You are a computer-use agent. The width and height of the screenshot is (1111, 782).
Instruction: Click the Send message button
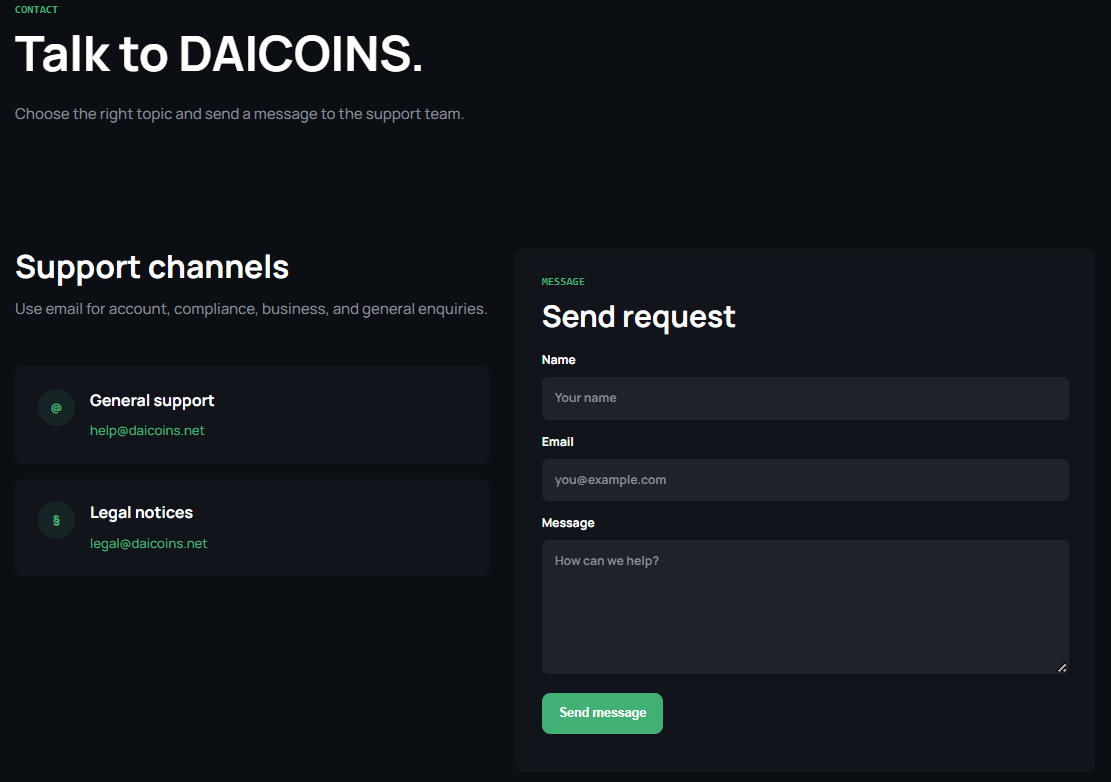click(602, 713)
